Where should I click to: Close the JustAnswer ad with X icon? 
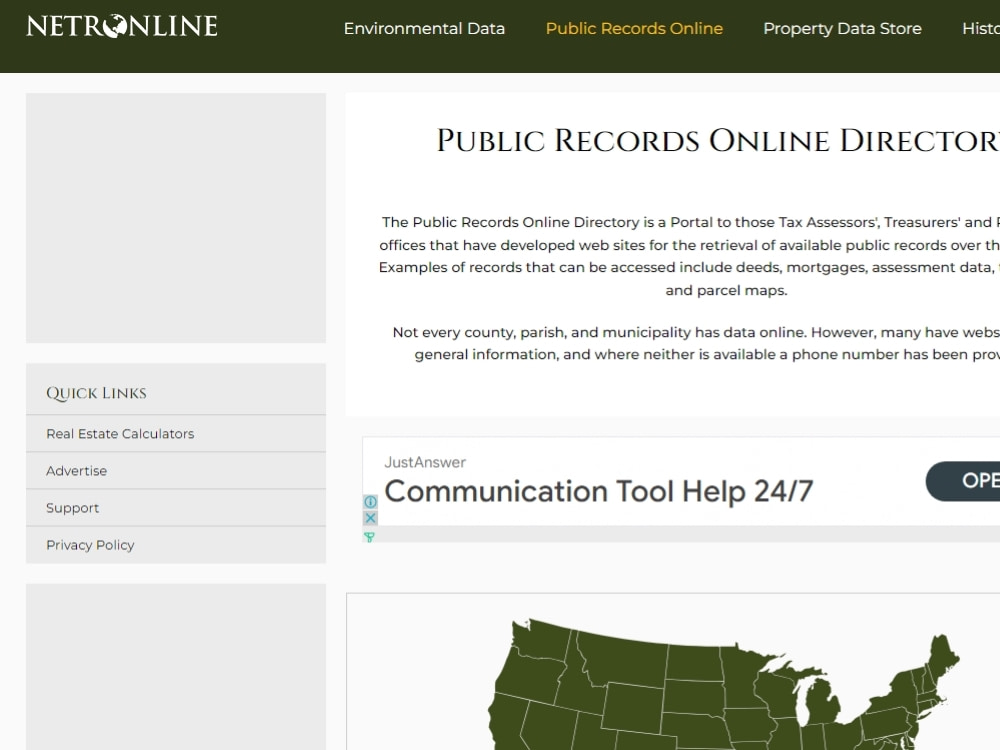click(x=370, y=518)
